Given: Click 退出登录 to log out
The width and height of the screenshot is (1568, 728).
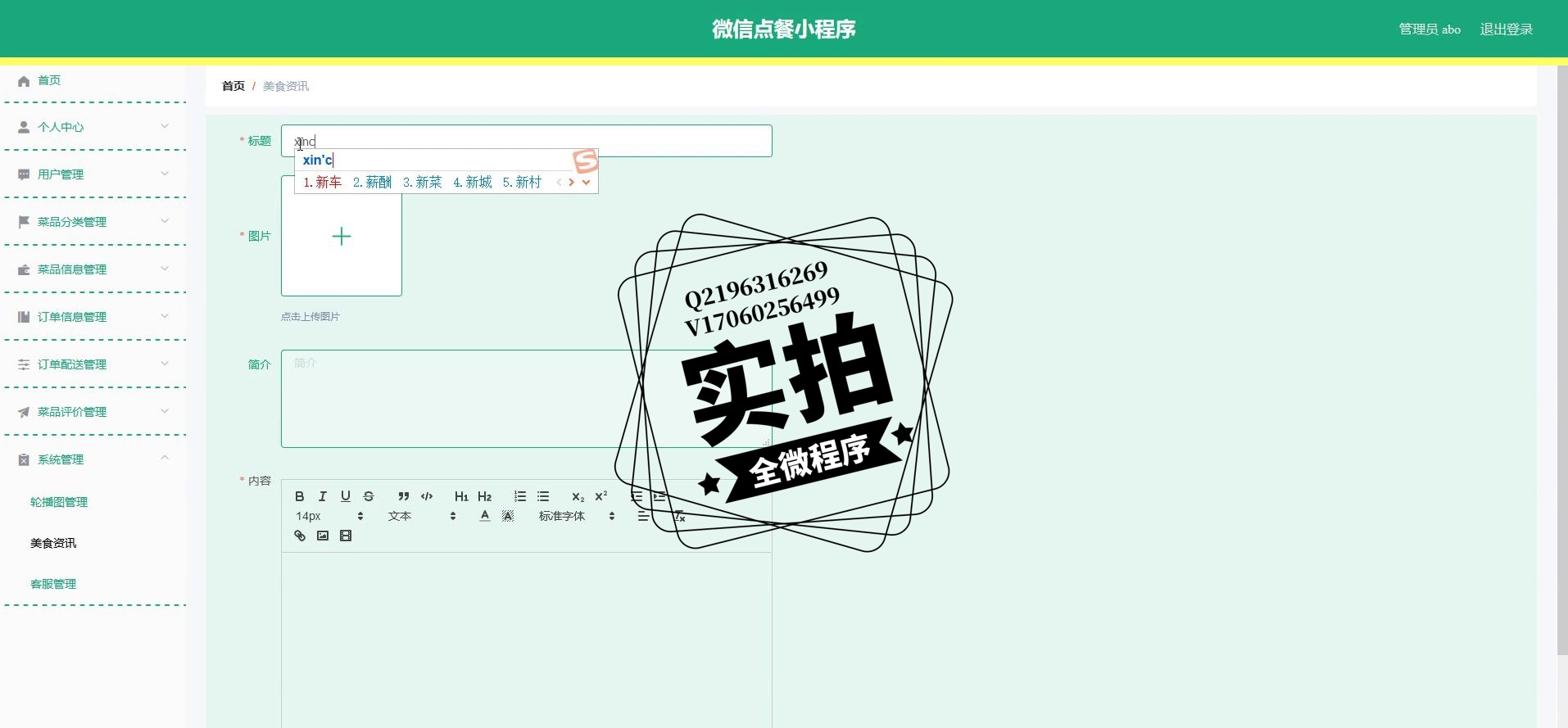Looking at the screenshot, I should click(1506, 29).
